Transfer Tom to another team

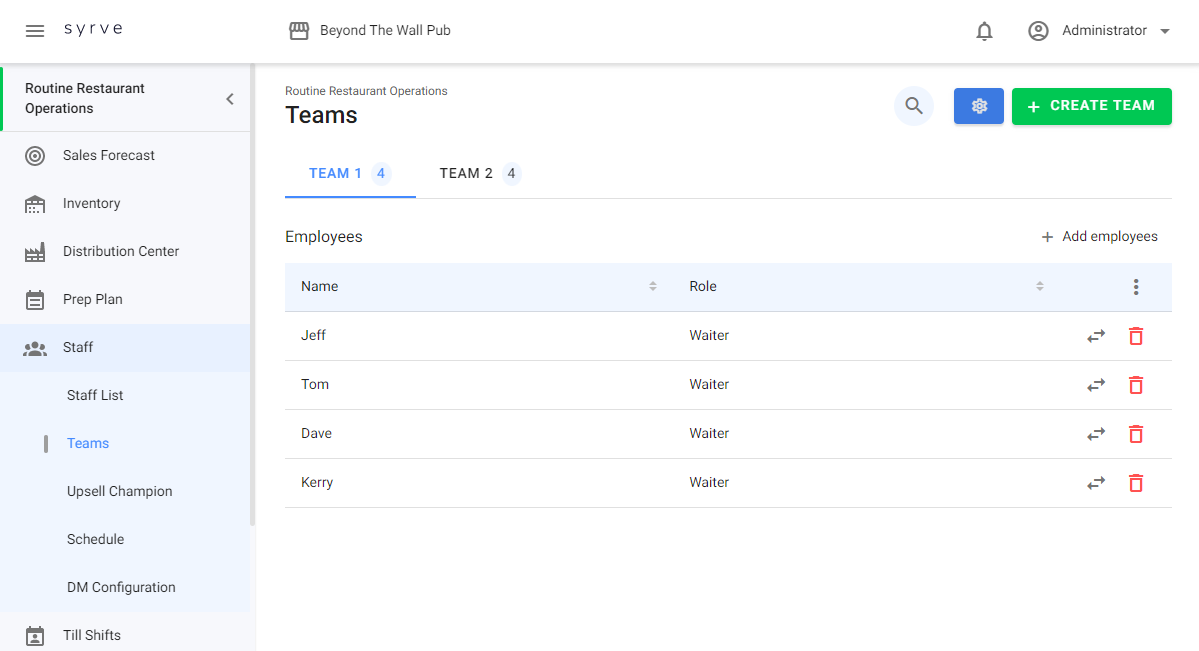1096,385
